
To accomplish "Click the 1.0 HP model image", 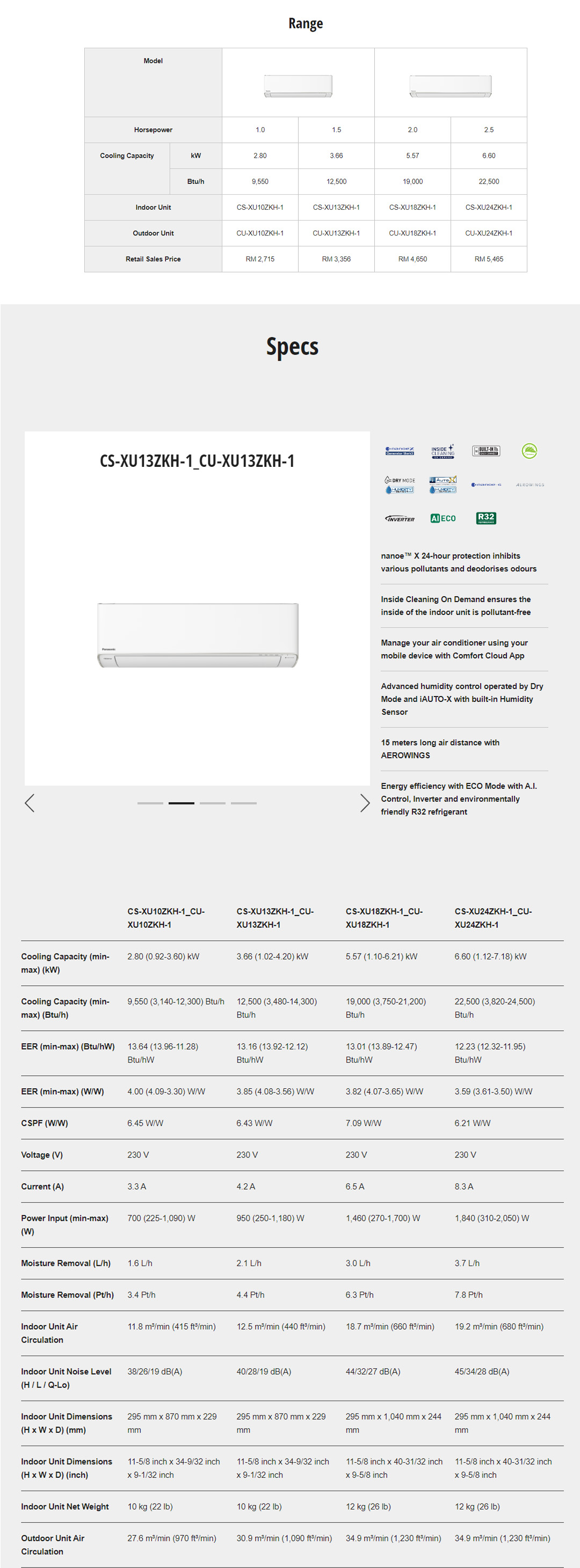I will (x=298, y=86).
